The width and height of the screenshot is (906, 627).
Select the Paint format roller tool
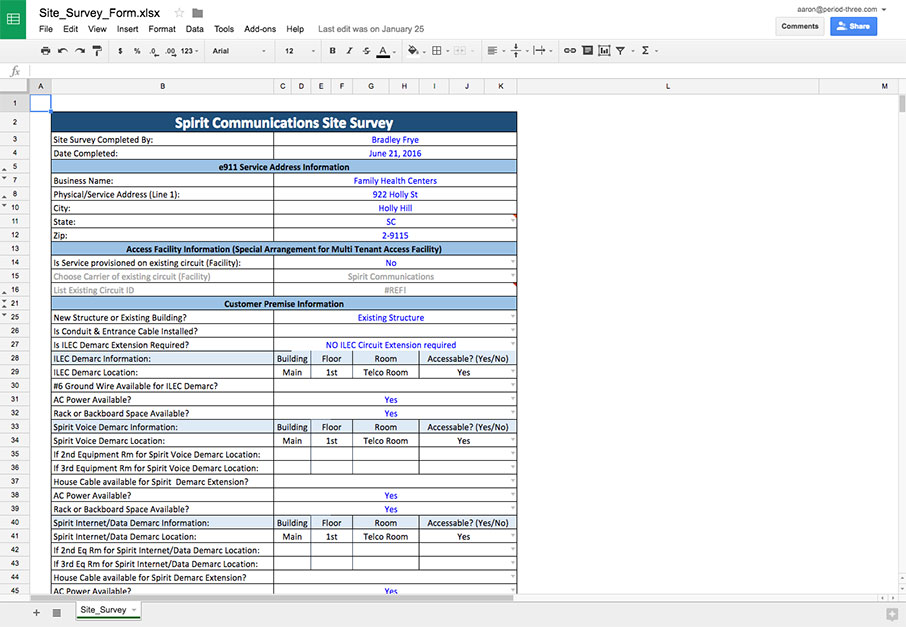(x=97, y=51)
